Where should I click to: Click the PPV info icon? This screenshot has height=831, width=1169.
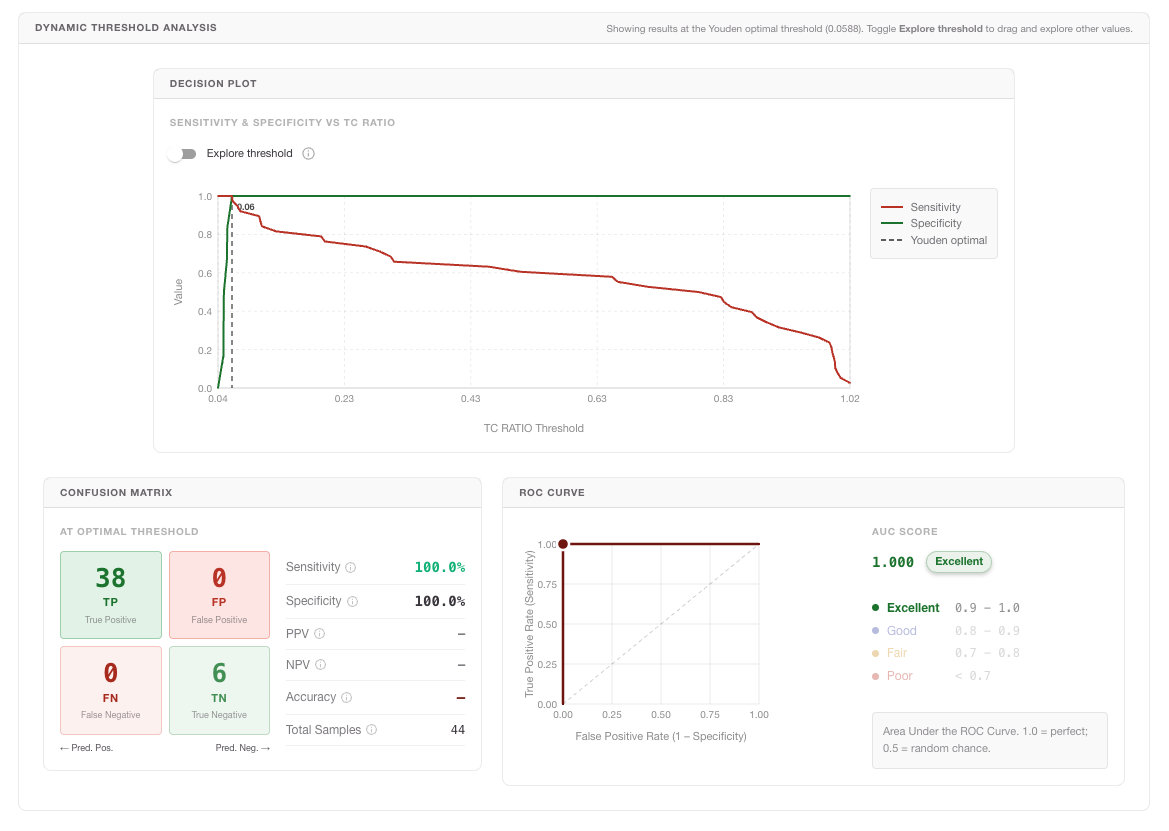(320, 634)
